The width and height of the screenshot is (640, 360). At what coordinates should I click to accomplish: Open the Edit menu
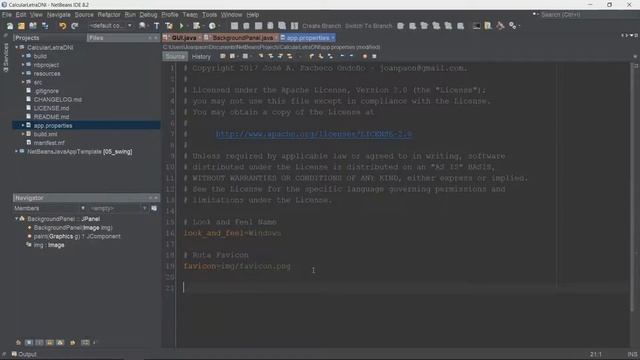21,15
